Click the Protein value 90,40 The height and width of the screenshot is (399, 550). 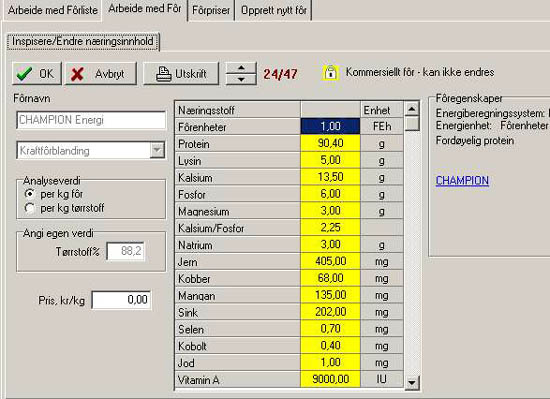tap(330, 143)
